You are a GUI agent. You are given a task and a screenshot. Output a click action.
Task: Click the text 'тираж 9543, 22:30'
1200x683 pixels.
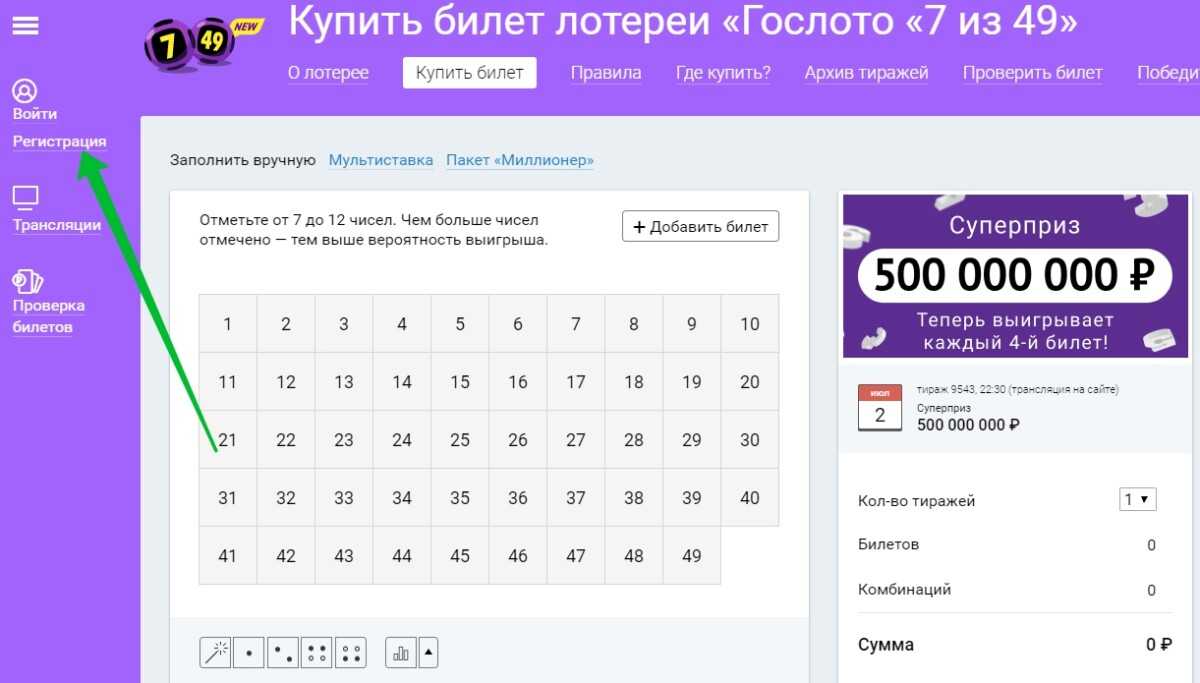click(961, 390)
